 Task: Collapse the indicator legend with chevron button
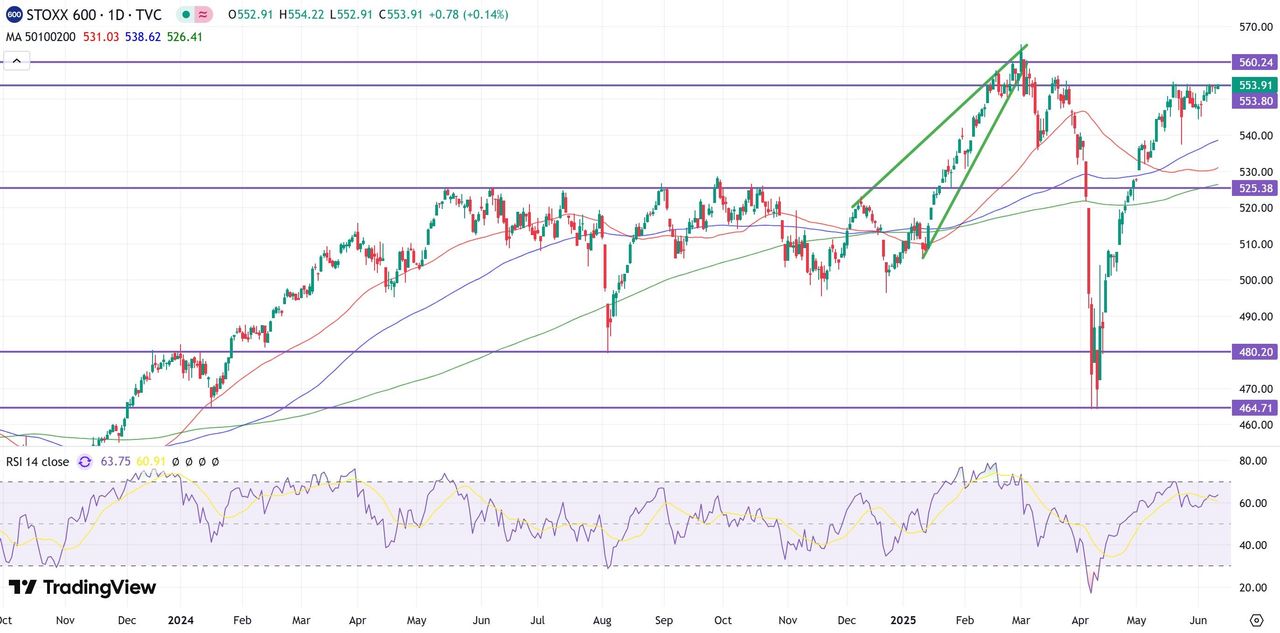tap(15, 61)
